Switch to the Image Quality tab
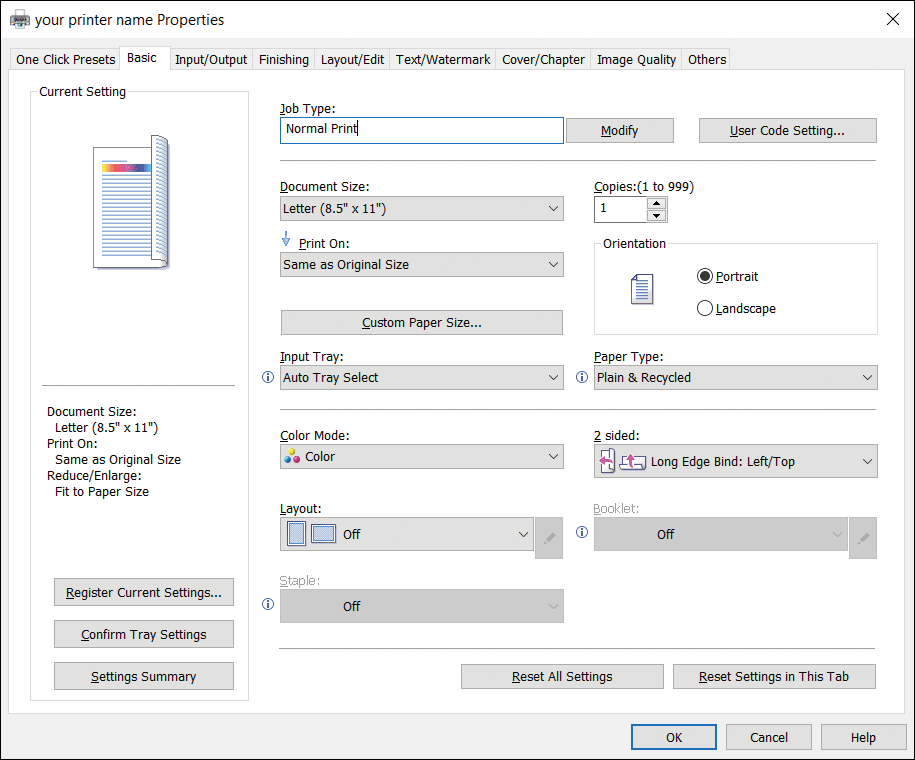 point(636,59)
